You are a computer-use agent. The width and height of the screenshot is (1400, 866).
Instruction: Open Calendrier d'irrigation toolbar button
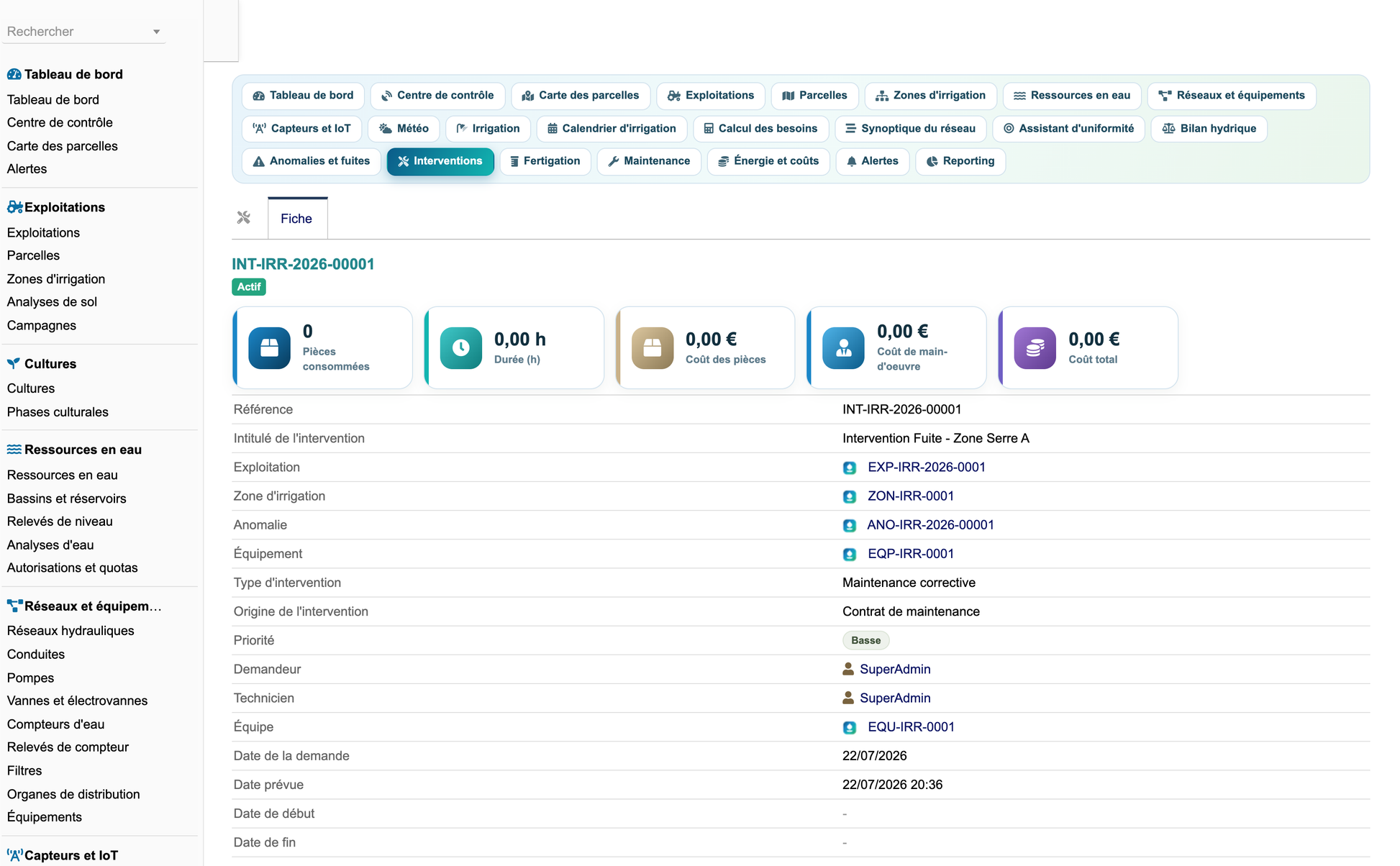(x=612, y=128)
